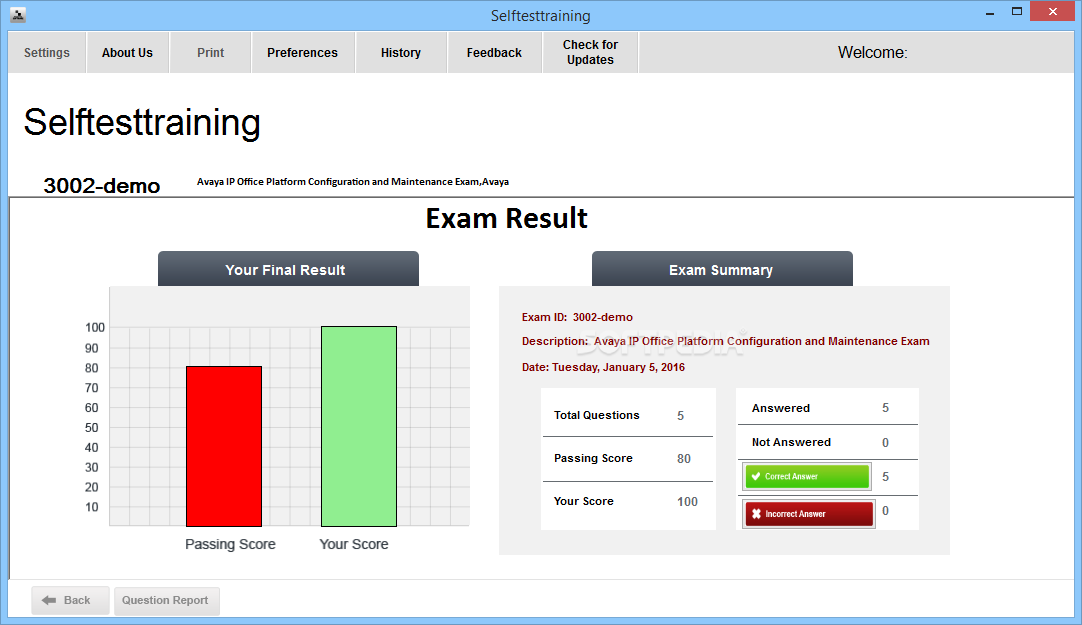This screenshot has height=625, width=1082.
Task: Click the Passing Score chart axis label
Action: pos(230,544)
